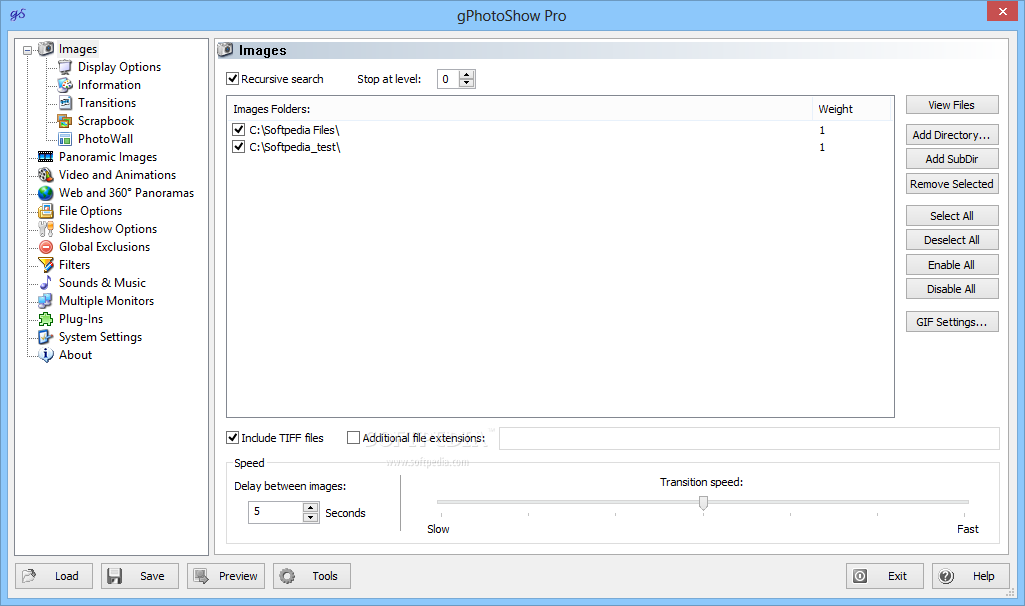The image size is (1025, 606).
Task: Open the Multiple Monitors page
Action: click(x=107, y=301)
